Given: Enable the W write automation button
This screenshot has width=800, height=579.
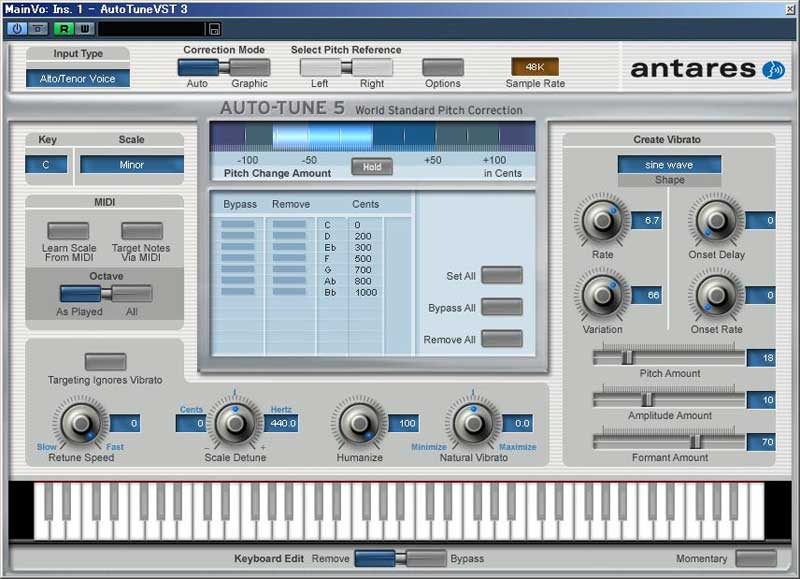Looking at the screenshot, I should [85, 29].
